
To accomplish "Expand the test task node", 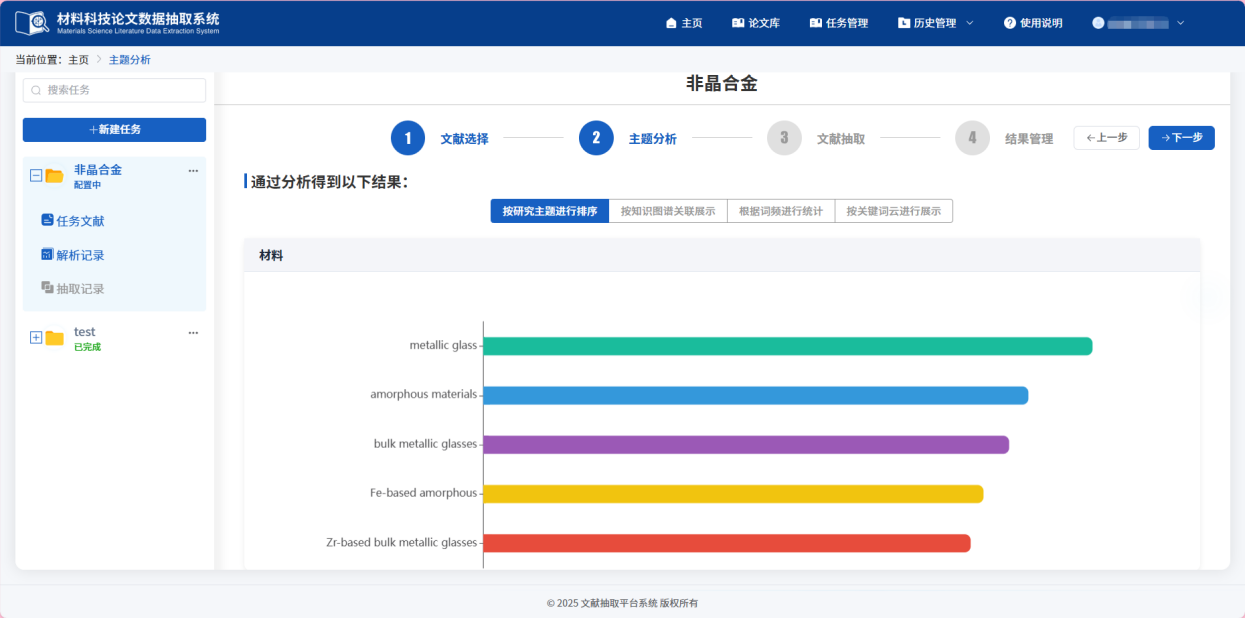I will point(35,337).
